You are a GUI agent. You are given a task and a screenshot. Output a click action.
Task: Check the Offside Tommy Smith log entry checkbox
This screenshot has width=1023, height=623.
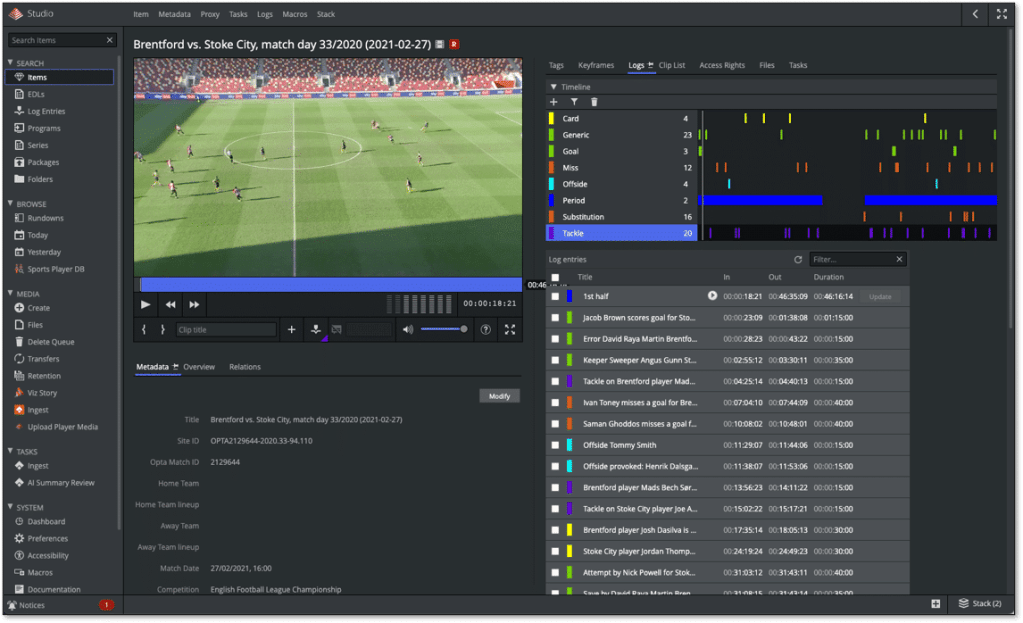pos(556,444)
